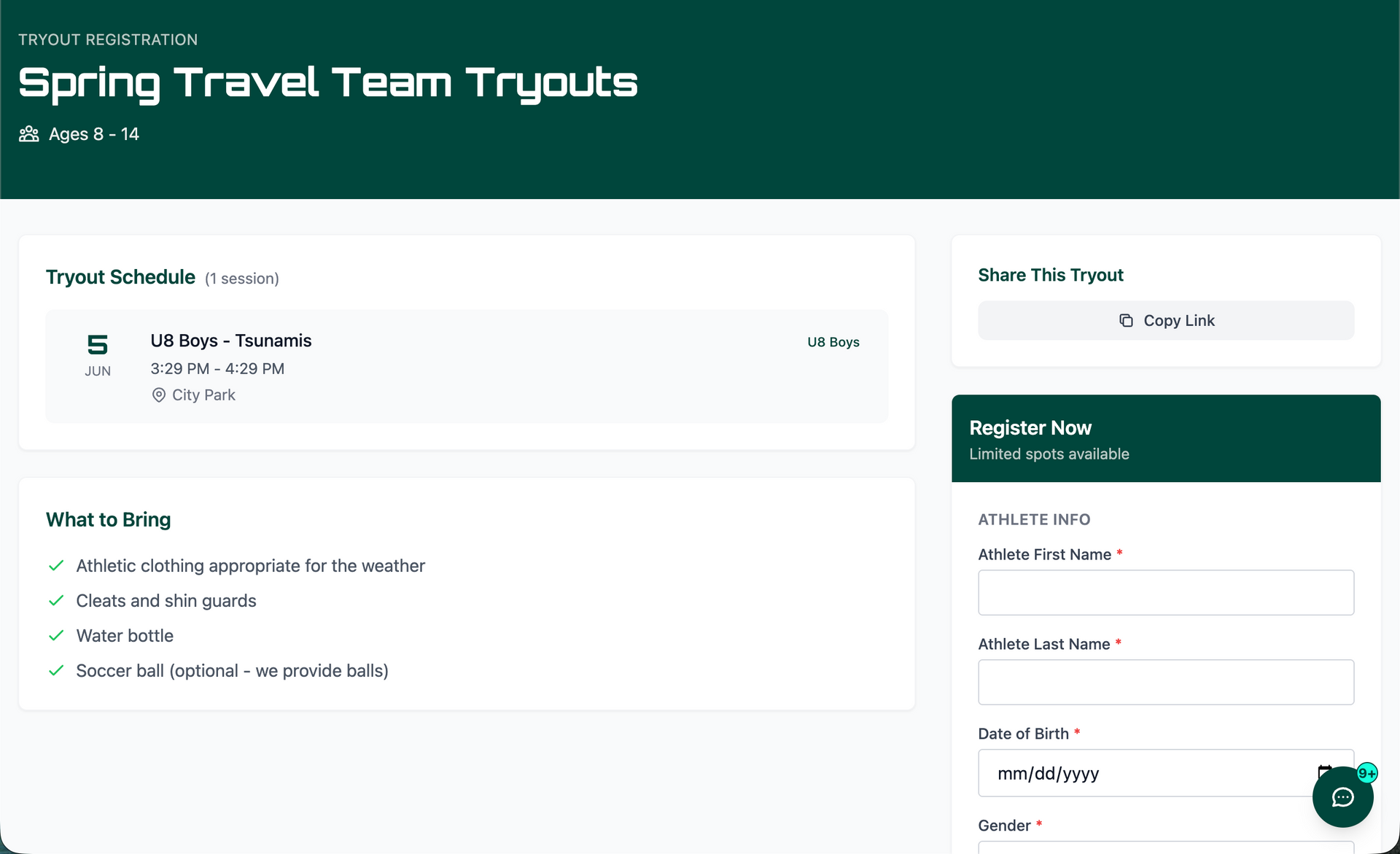Screen dimensions: 1400x854
Task: Click the TRYOUT REGISTRATION label
Action: 108,39
